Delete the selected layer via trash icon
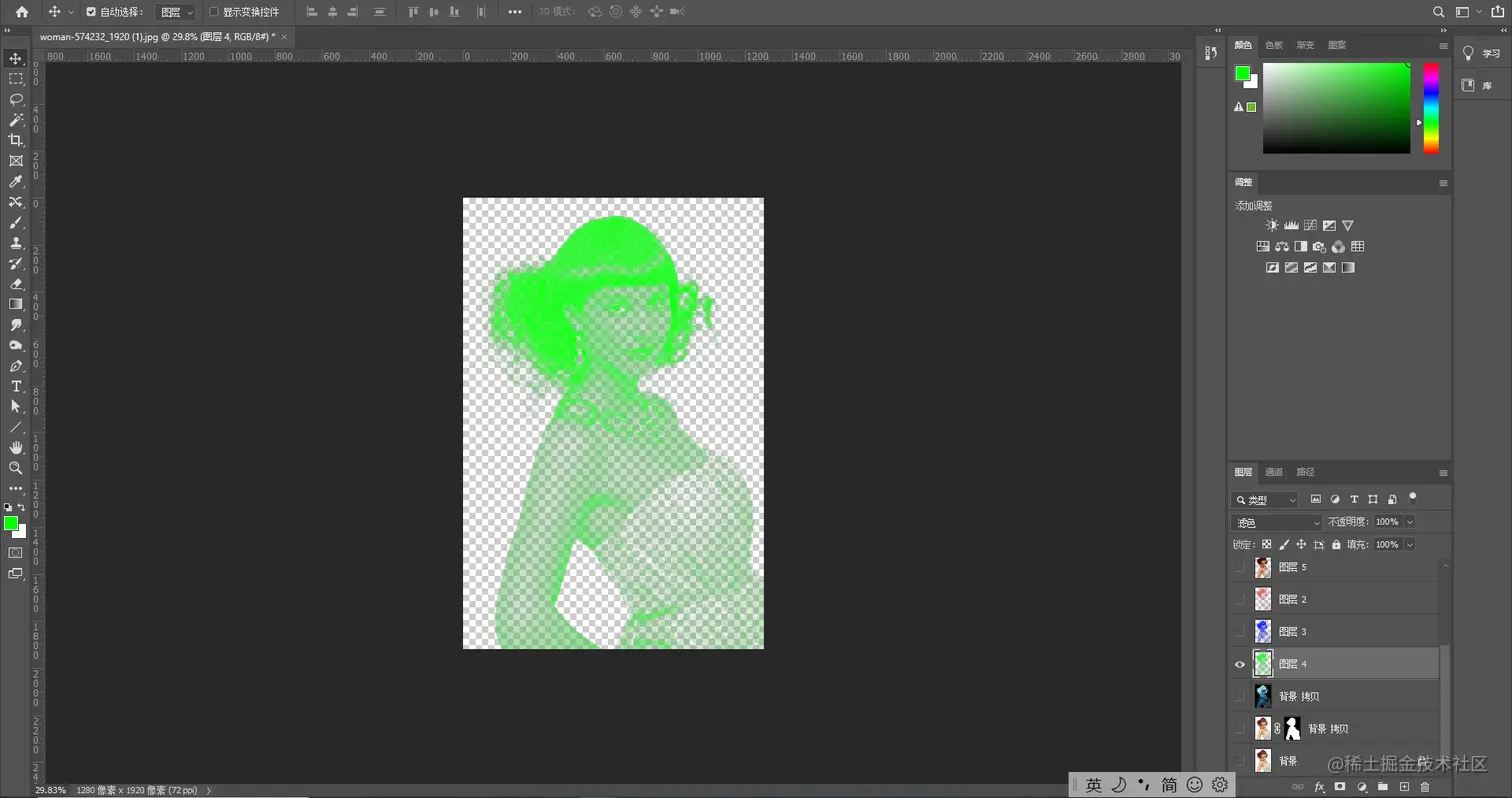This screenshot has width=1512, height=798. [1425, 787]
